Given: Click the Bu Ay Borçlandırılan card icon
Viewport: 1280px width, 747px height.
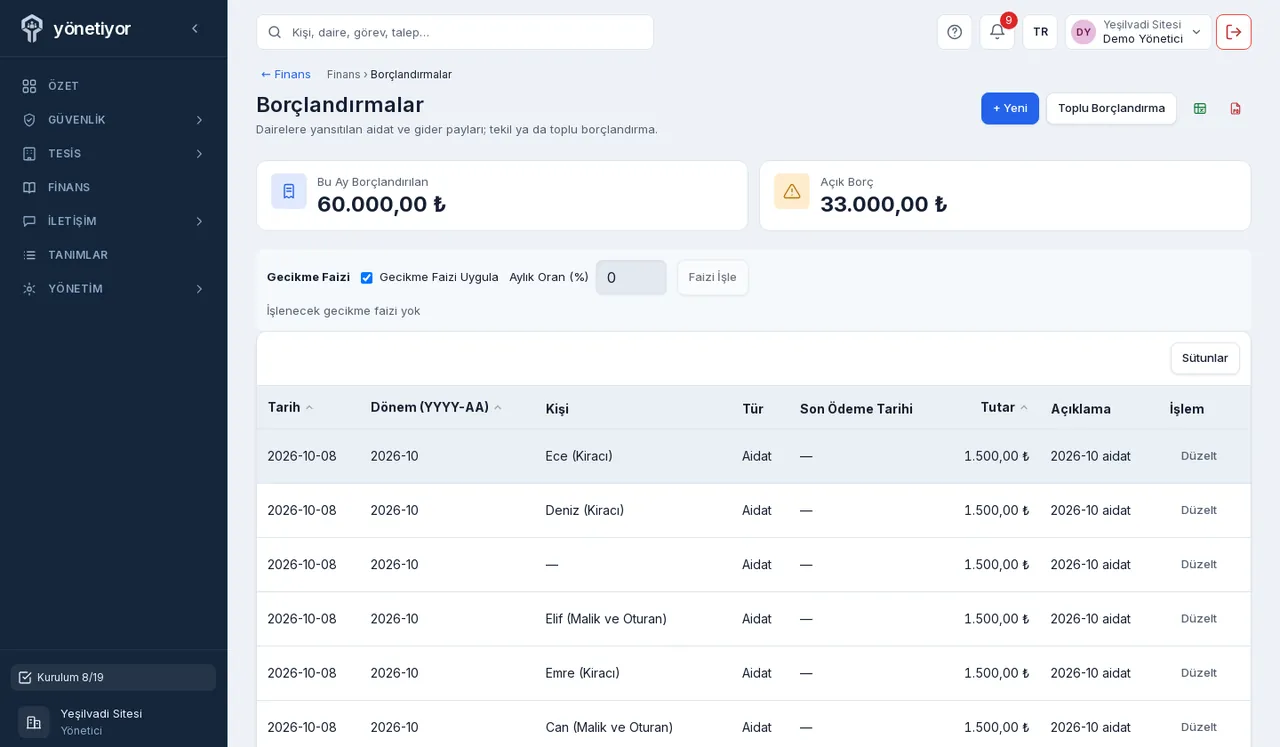Looking at the screenshot, I should (x=289, y=191).
